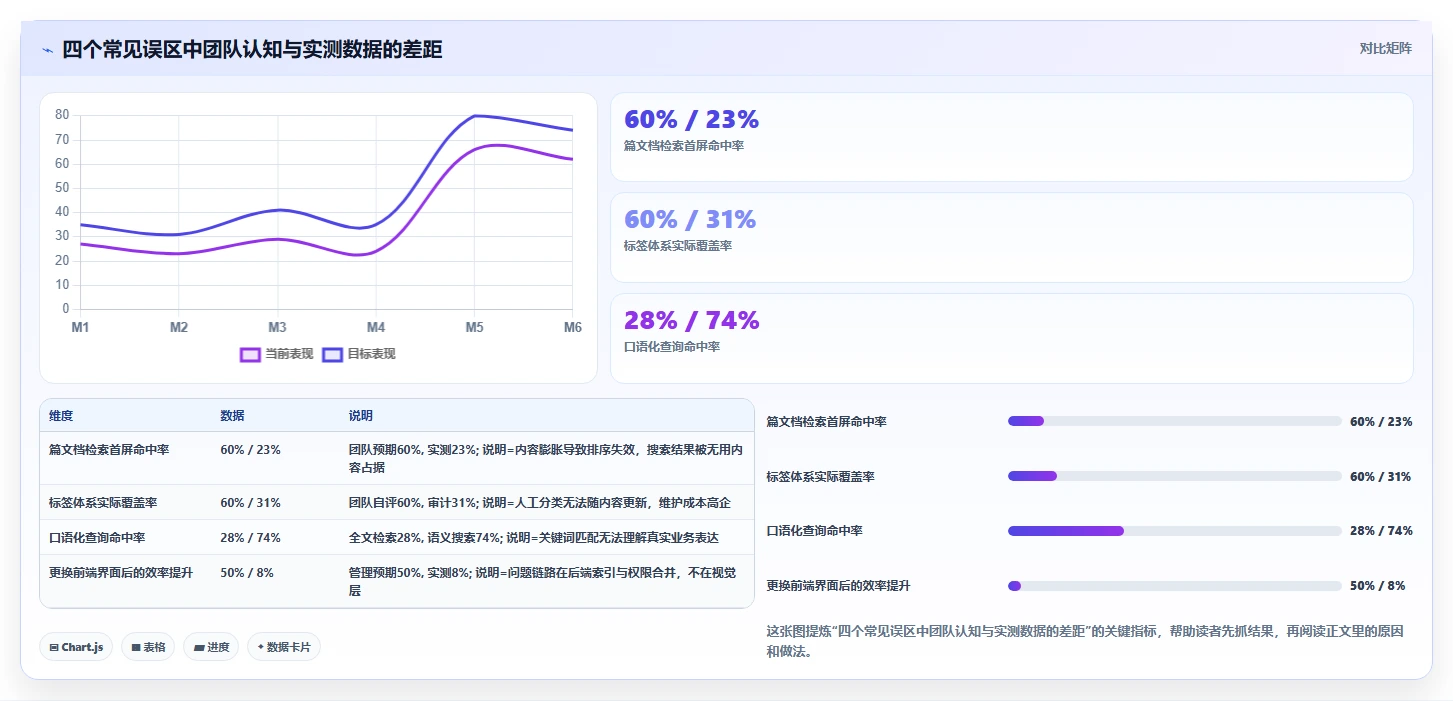Screen dimensions: 1453x701
Task: Click the M1 axis label on chart
Action: (x=80, y=327)
